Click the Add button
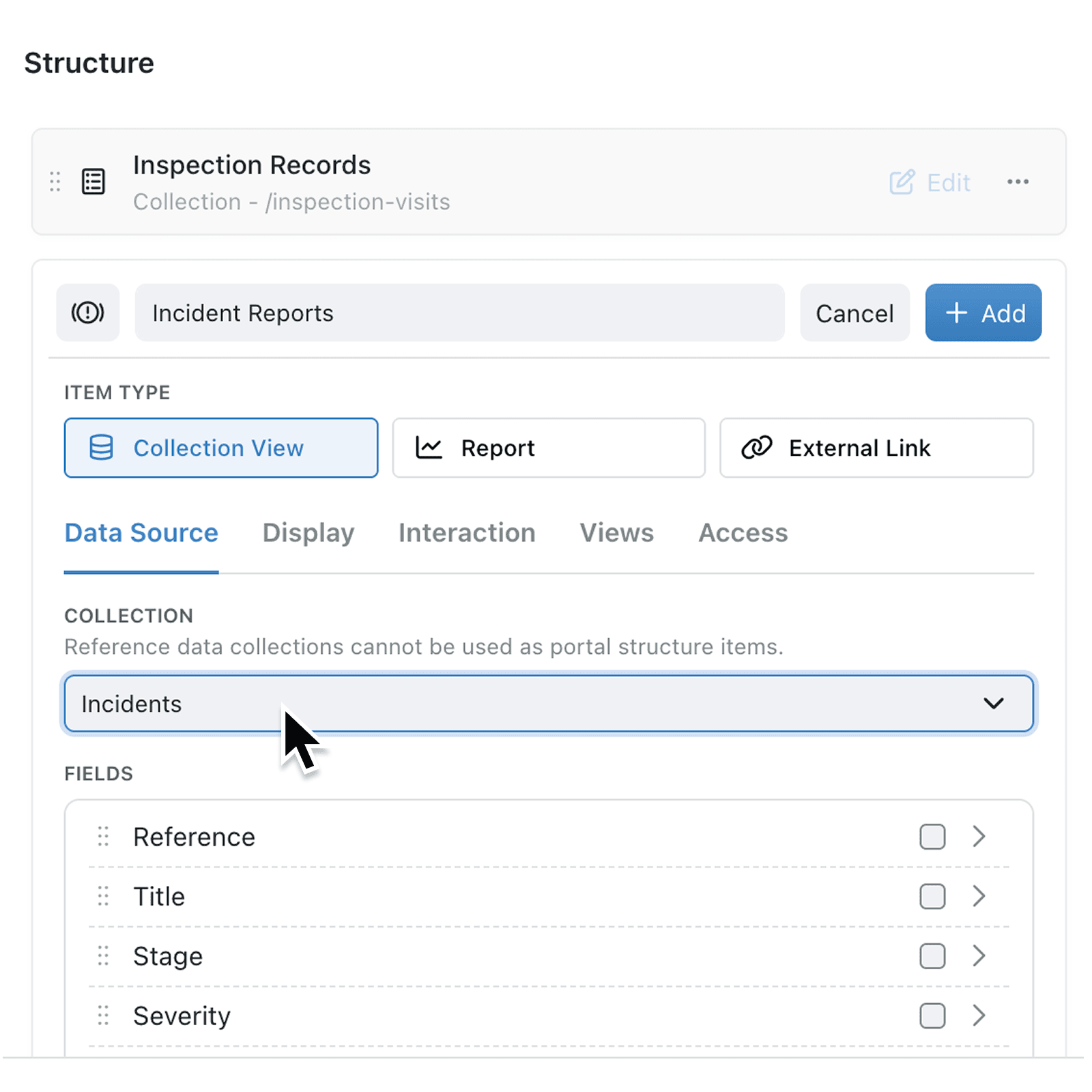 (983, 313)
